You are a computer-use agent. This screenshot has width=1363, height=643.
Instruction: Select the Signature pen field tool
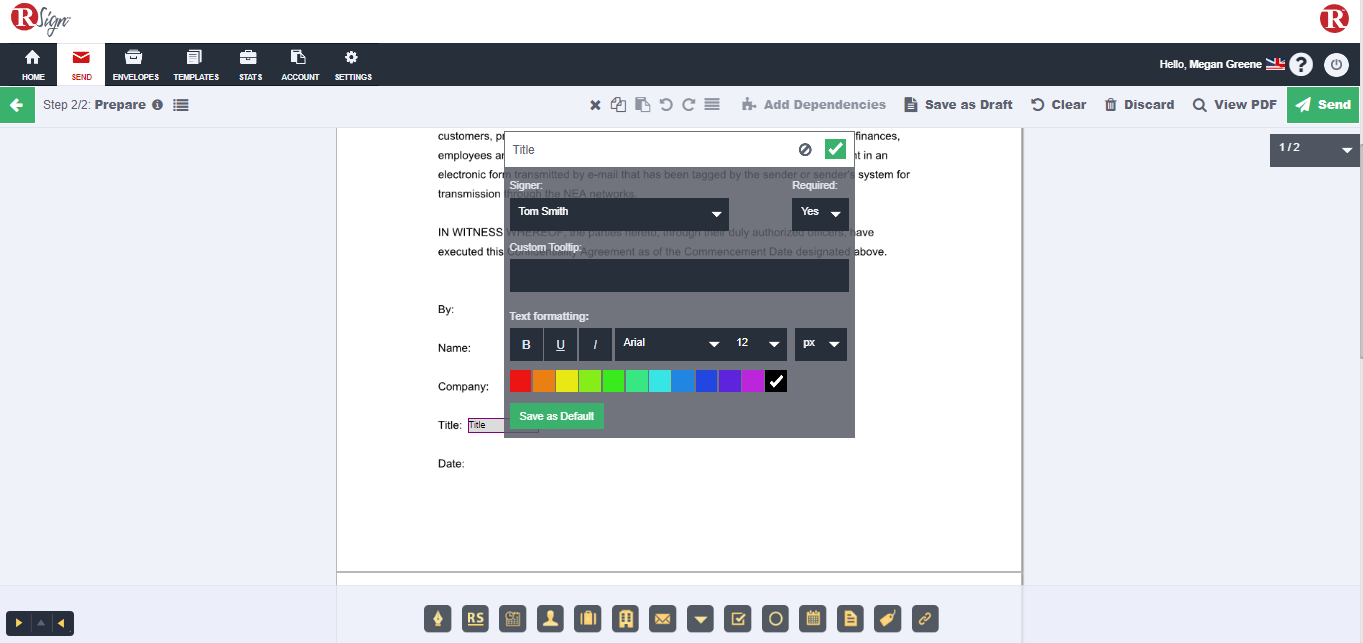coord(437,619)
